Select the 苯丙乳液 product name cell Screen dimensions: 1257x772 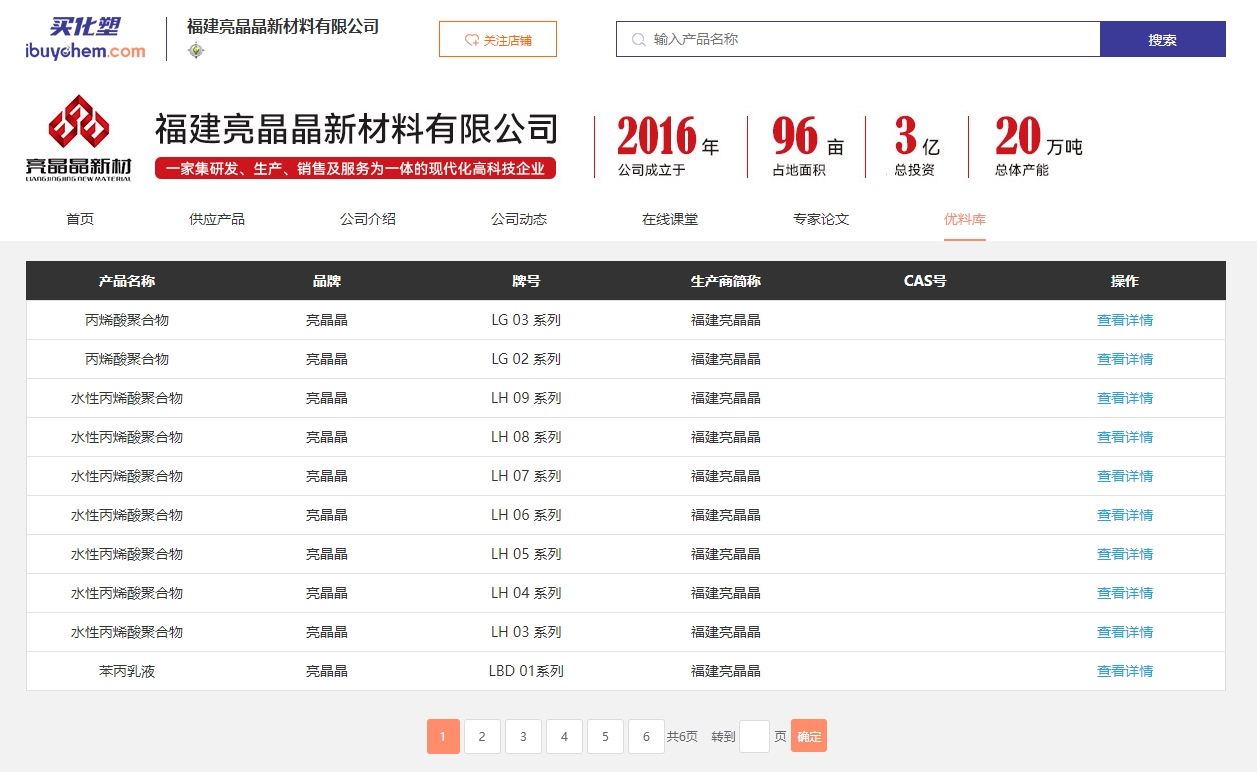tap(127, 671)
